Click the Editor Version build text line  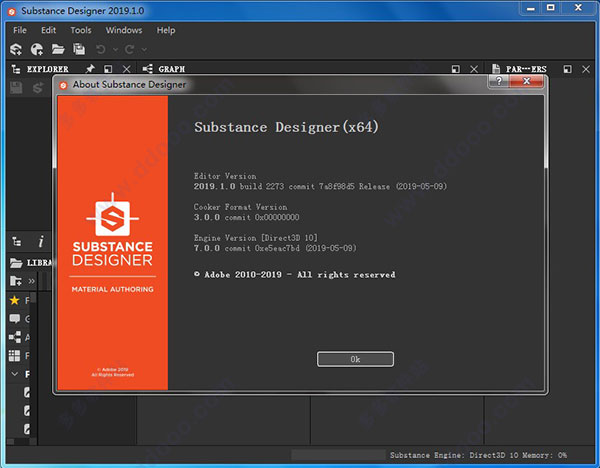[x=320, y=186]
